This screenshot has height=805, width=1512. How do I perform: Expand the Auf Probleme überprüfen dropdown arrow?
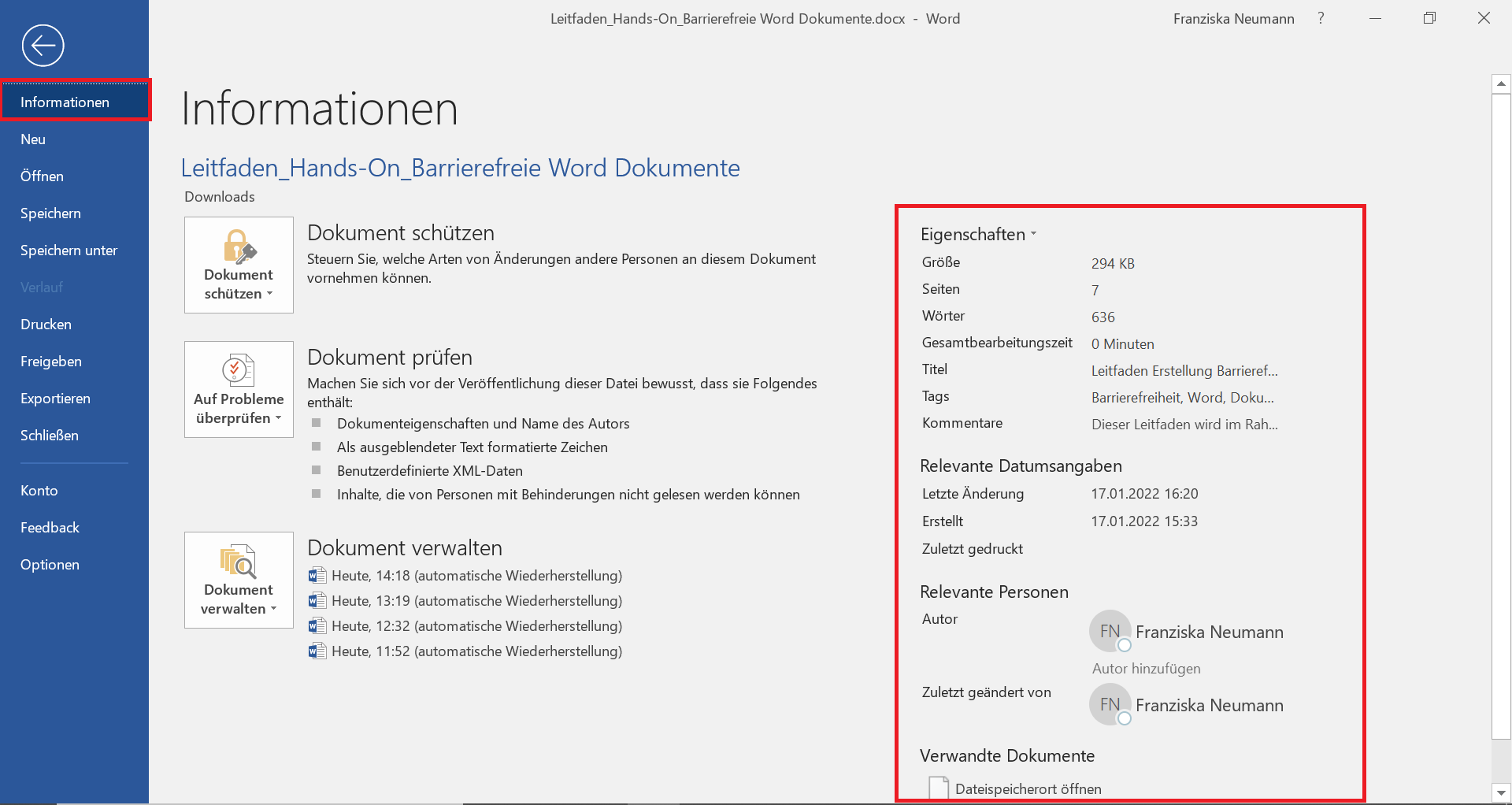(x=279, y=419)
